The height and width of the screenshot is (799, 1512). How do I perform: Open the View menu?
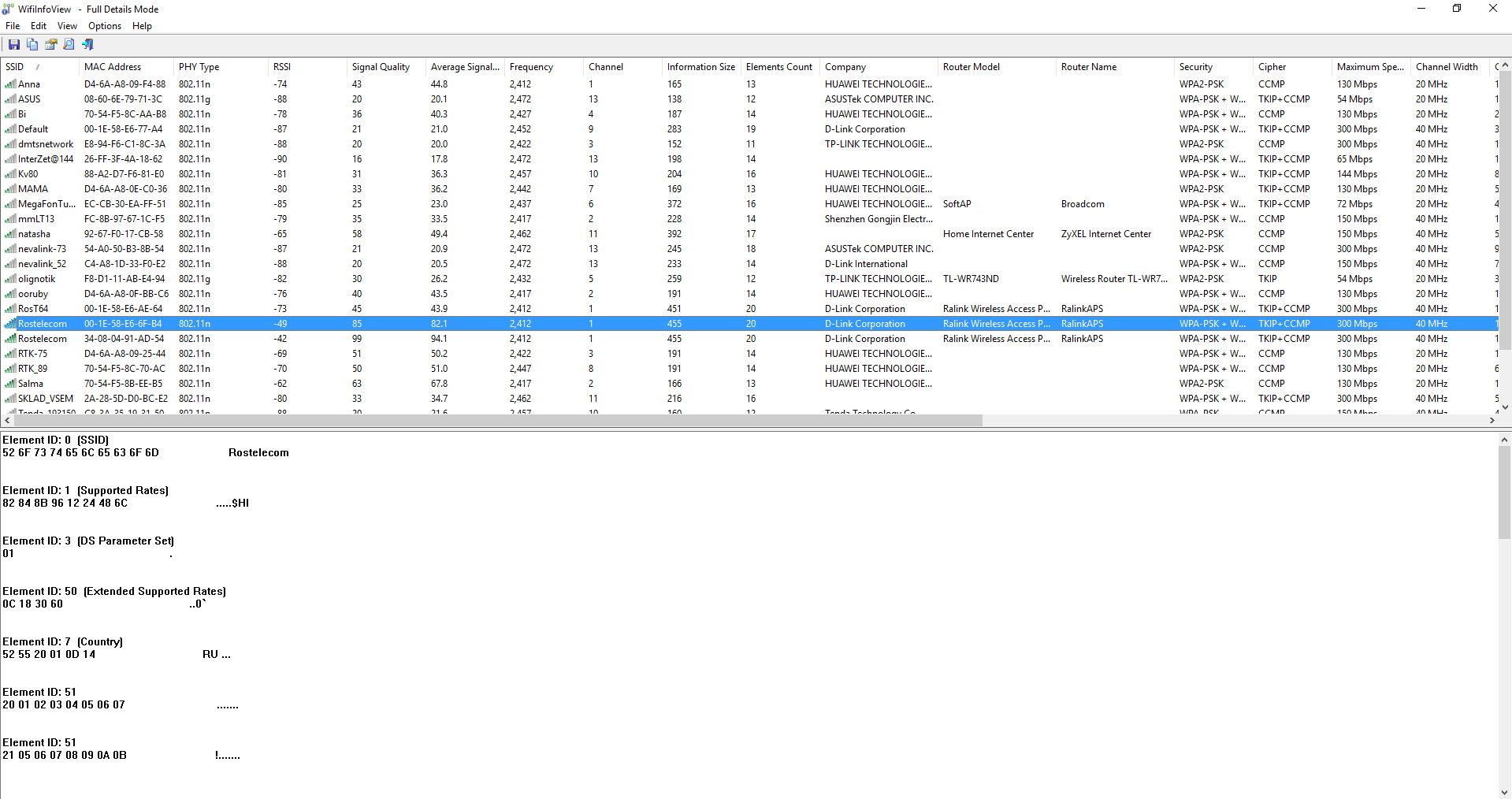[x=67, y=26]
